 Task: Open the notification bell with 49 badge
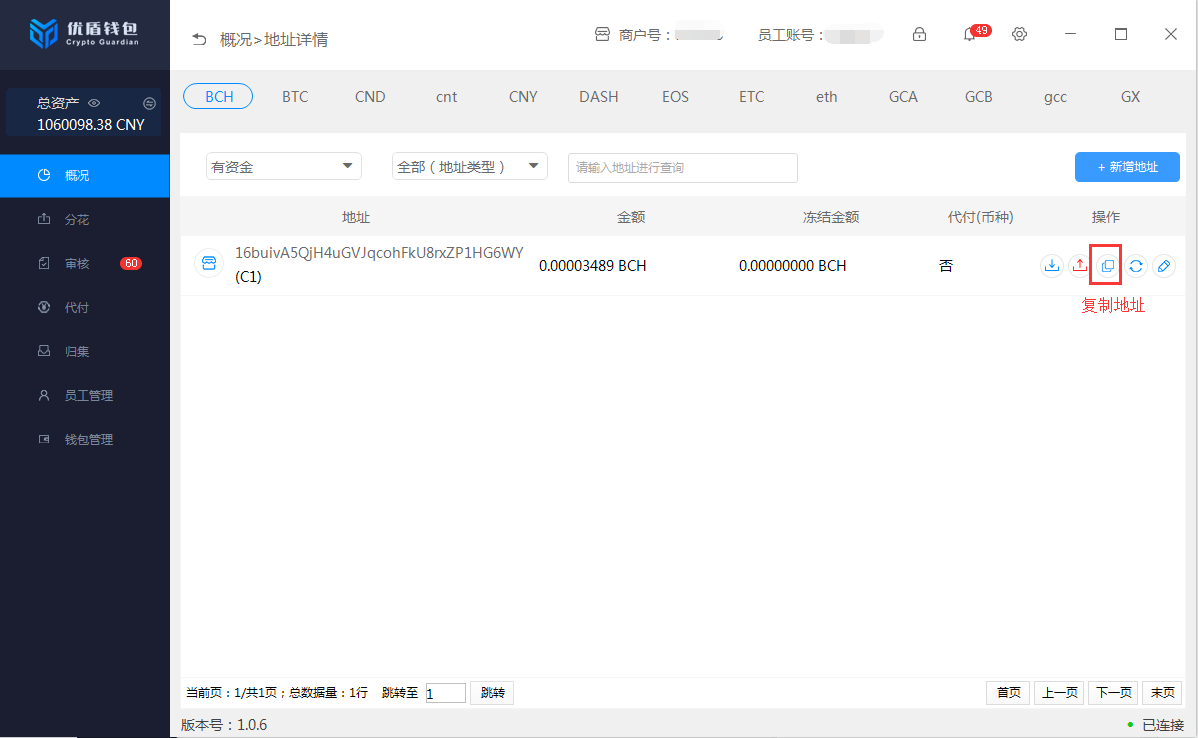tap(969, 35)
